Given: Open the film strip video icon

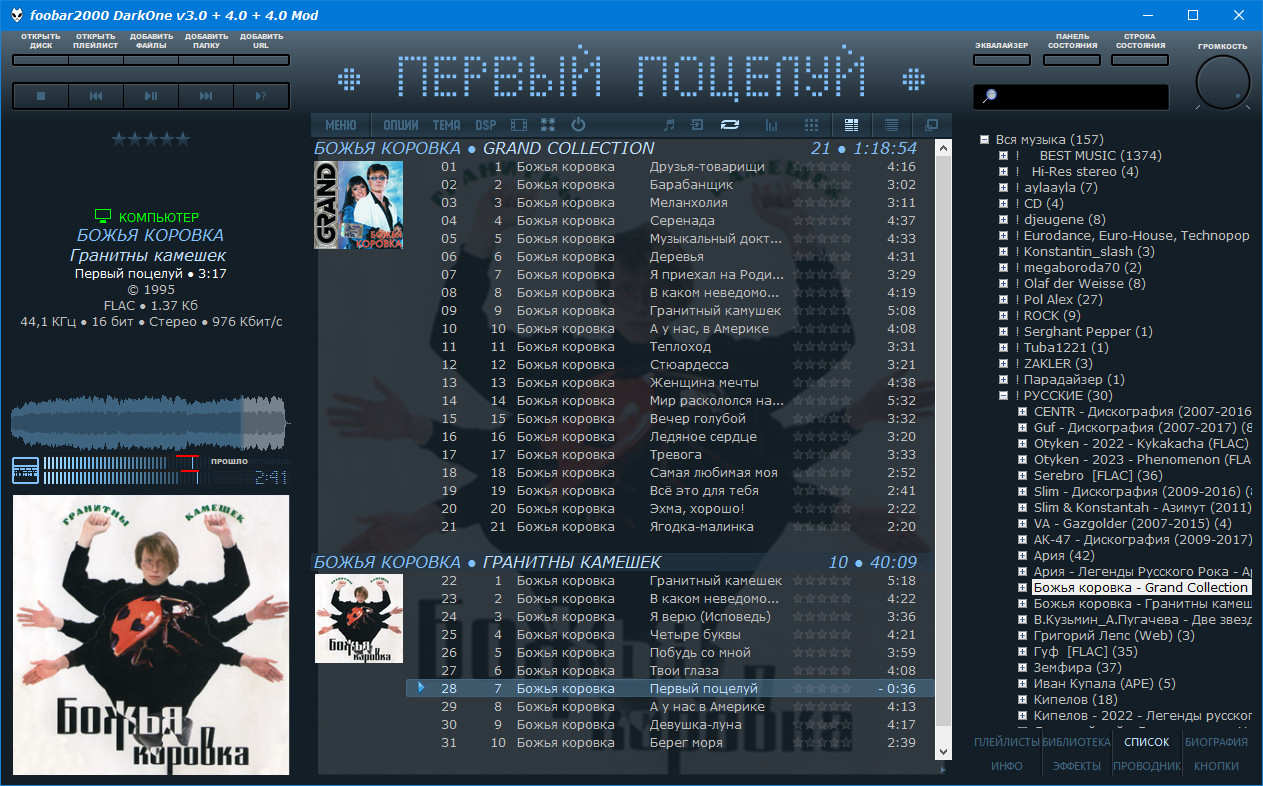Looking at the screenshot, I should pos(518,125).
